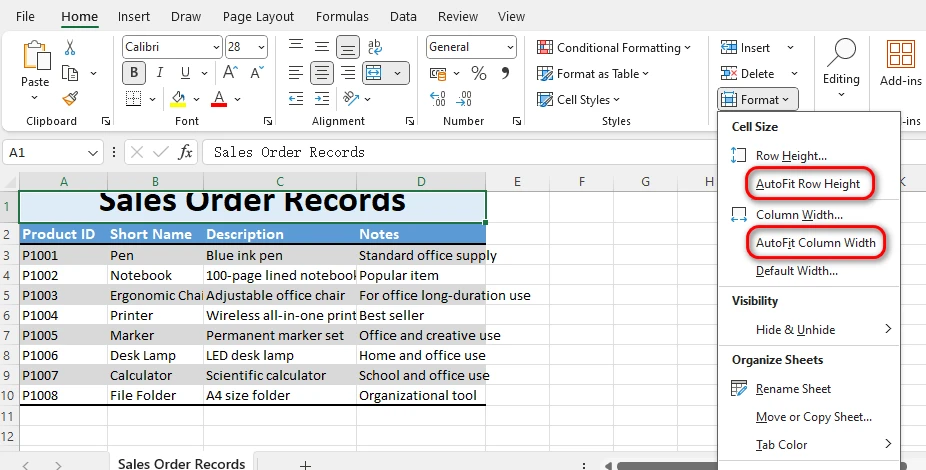The height and width of the screenshot is (470, 926).
Task: Click the Orientation text rotation icon
Action: pyautogui.click(x=351, y=99)
